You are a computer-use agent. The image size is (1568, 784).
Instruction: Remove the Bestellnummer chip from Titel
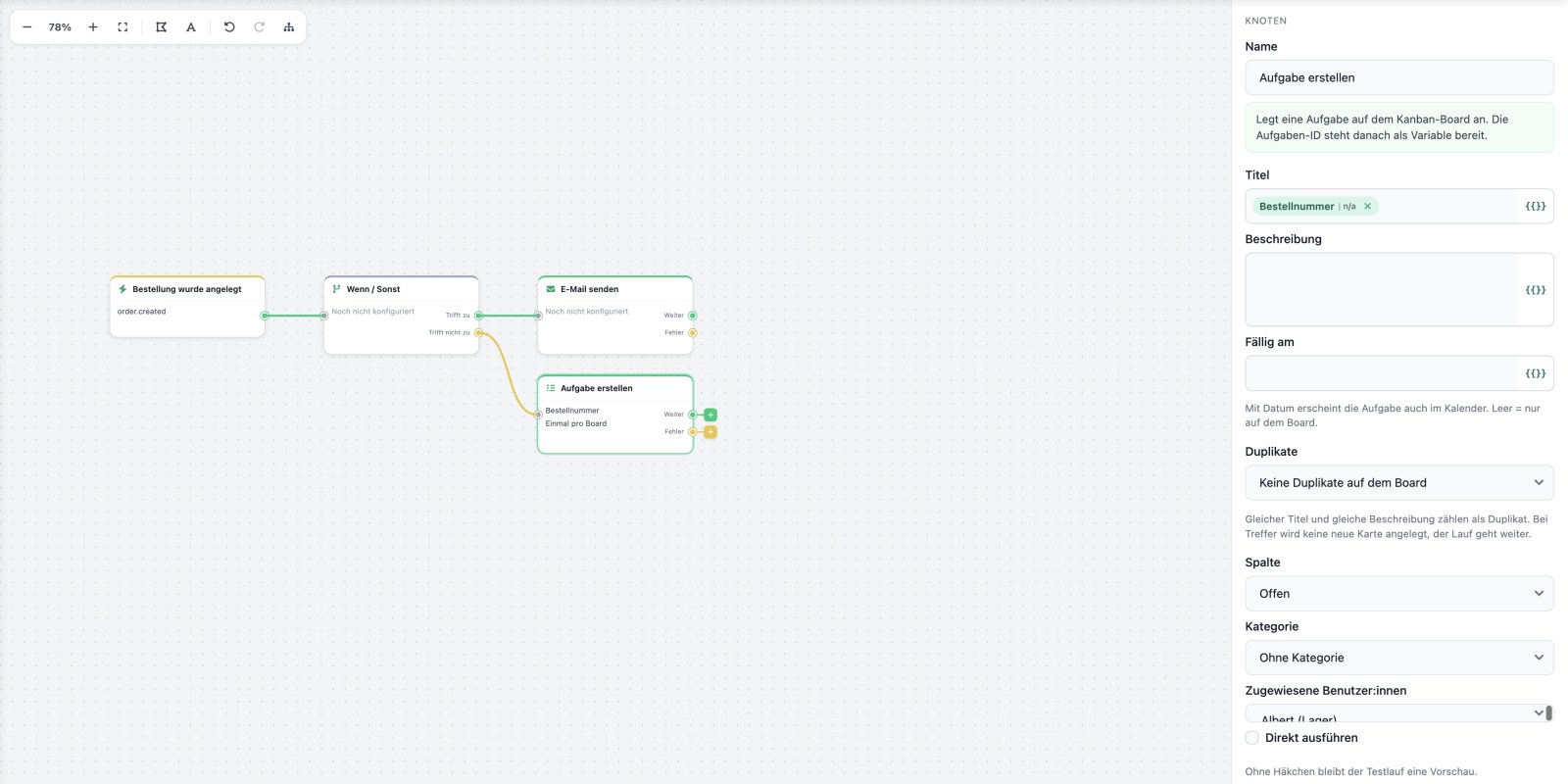pyautogui.click(x=1368, y=206)
